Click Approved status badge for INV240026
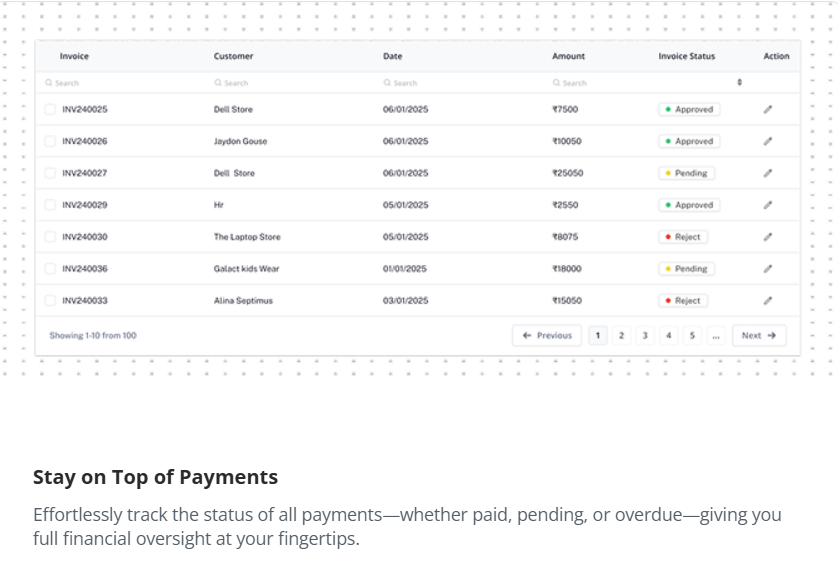Viewport: 838px width, 563px height. coord(689,141)
